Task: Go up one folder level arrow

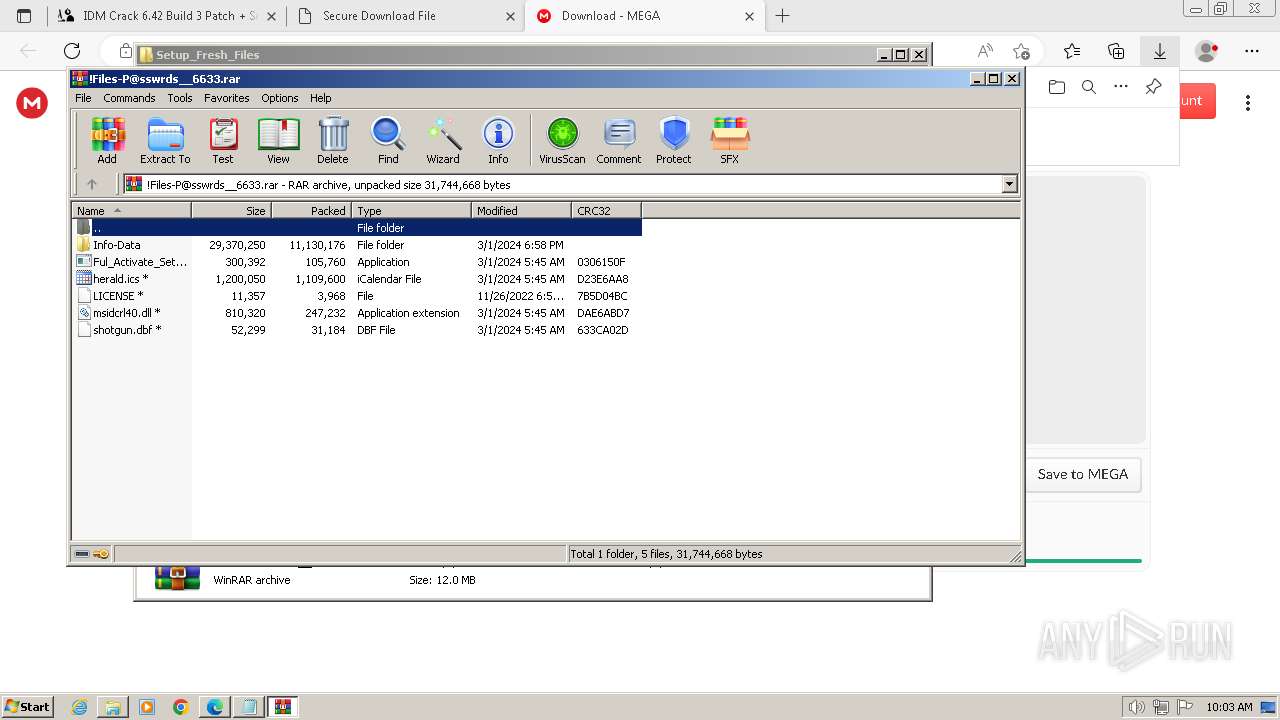Action: [x=92, y=184]
